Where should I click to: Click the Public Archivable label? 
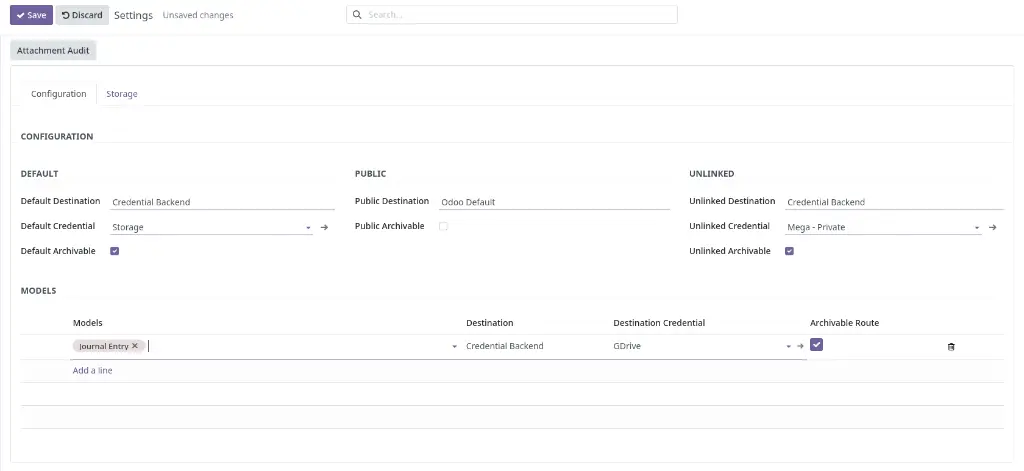click(390, 226)
